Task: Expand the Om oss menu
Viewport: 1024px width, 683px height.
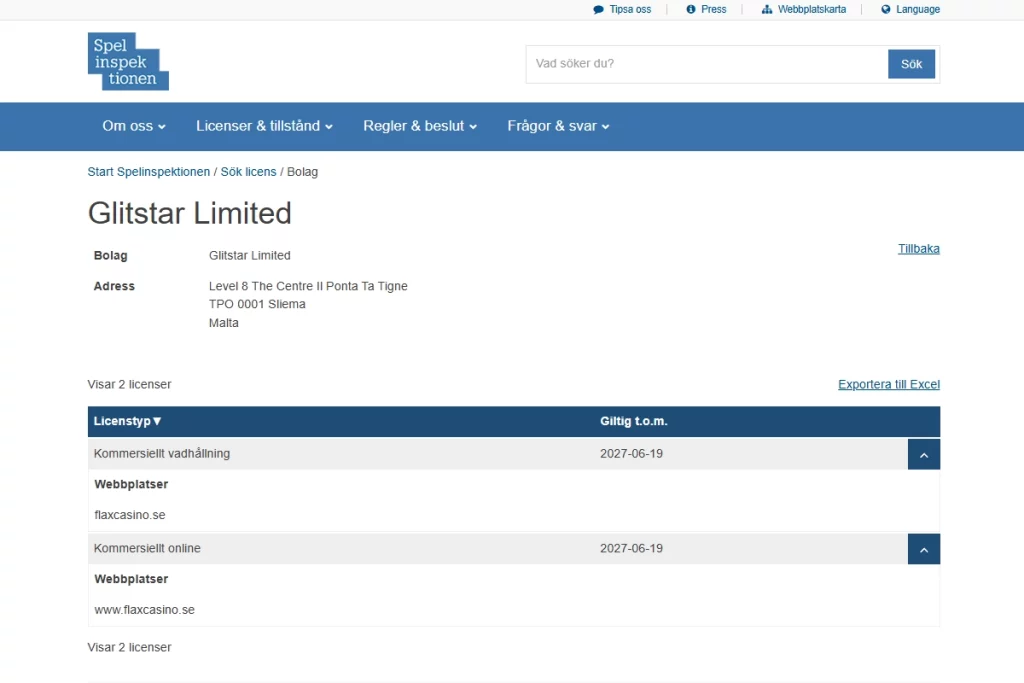Action: point(134,126)
